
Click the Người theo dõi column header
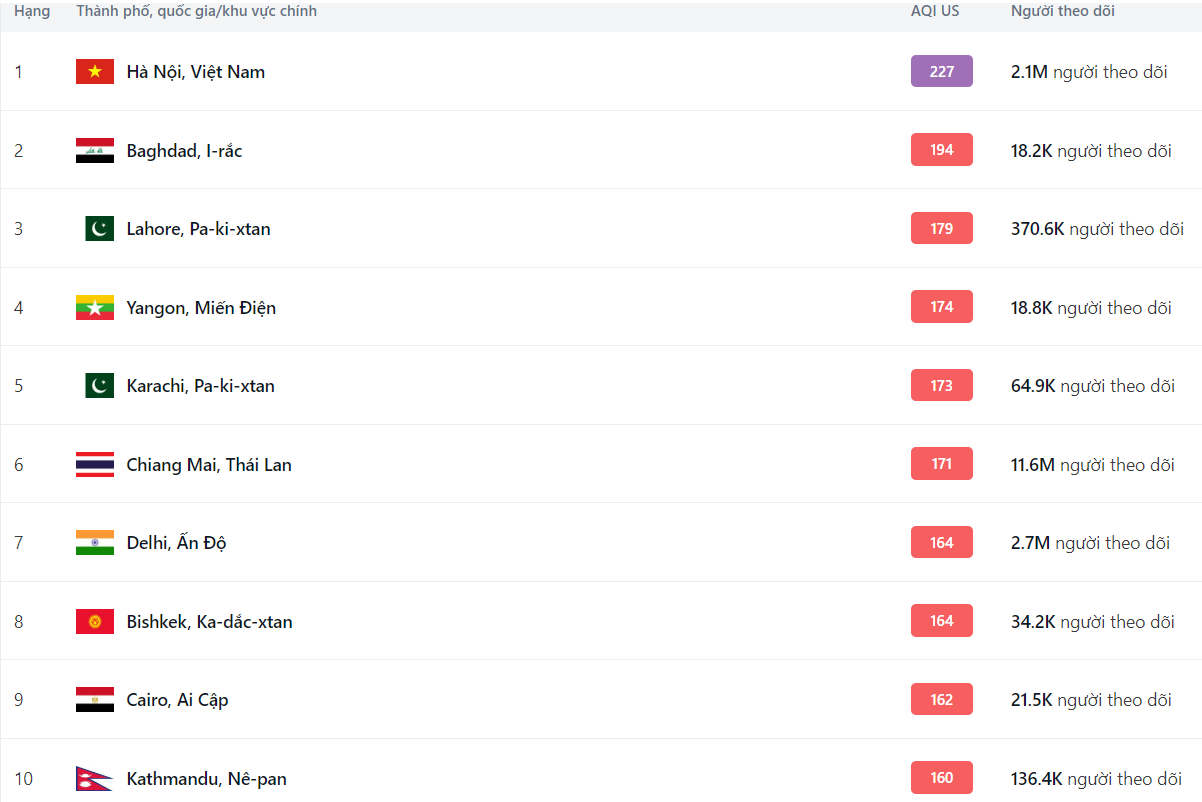(1062, 11)
